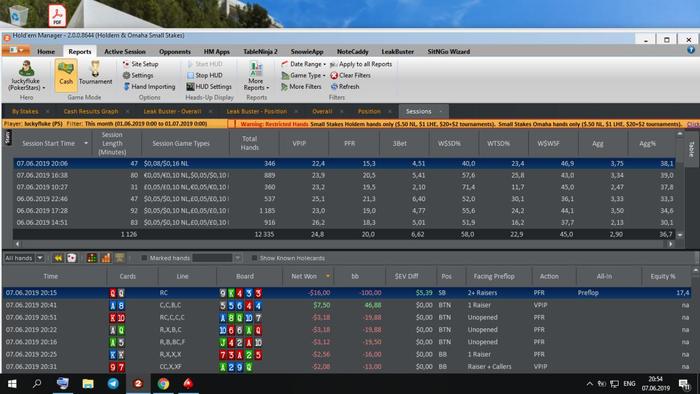The width and height of the screenshot is (700, 394).
Task: Switch to the Home ribbon tab
Action: pyautogui.click(x=46, y=52)
